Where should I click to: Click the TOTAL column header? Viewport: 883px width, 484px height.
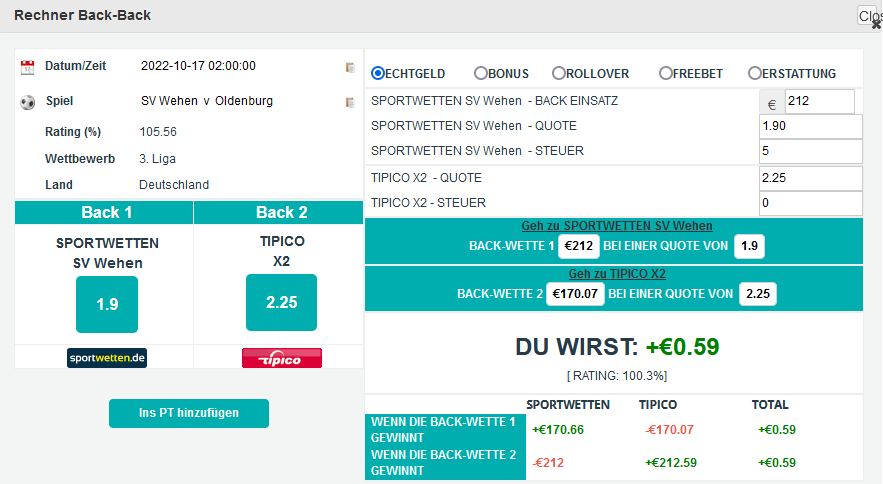[x=770, y=405]
